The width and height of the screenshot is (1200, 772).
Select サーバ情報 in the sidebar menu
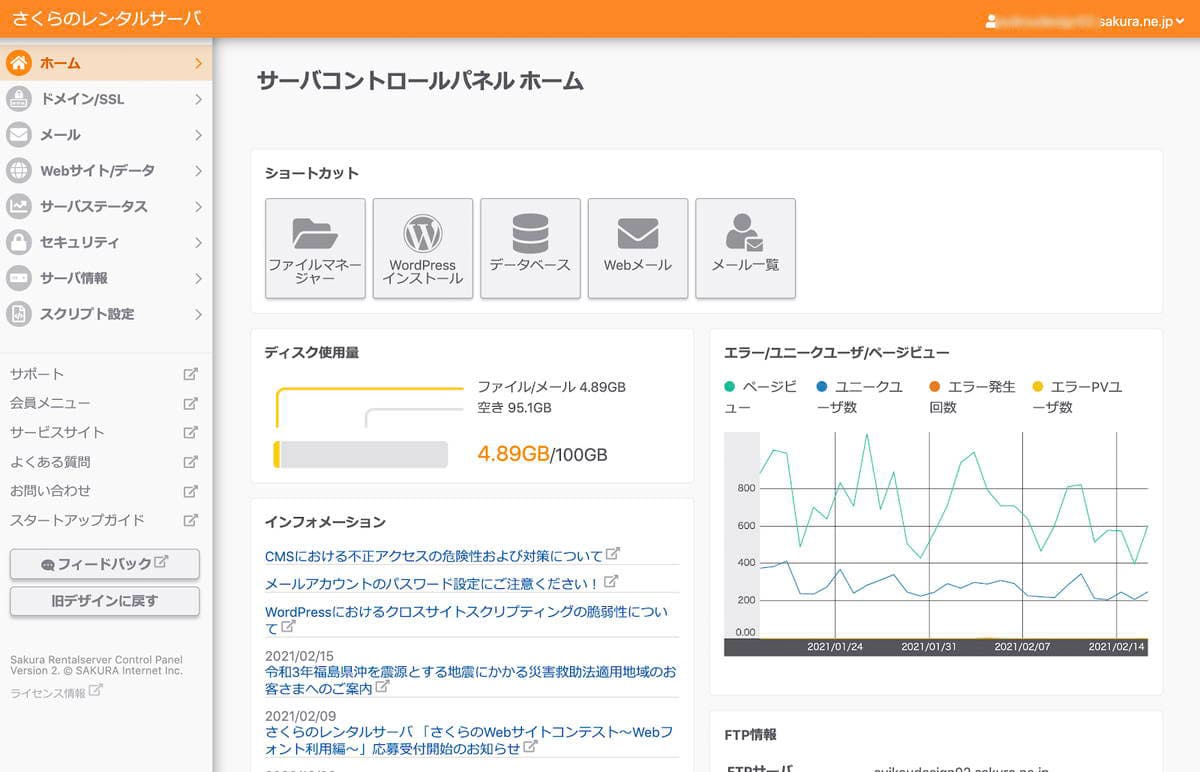[x=106, y=278]
